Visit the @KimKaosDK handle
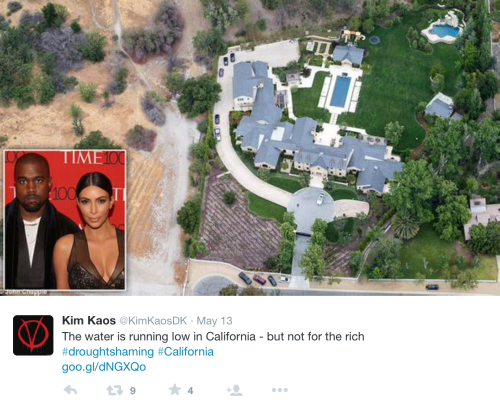This screenshot has width=500, height=411. [x=153, y=321]
